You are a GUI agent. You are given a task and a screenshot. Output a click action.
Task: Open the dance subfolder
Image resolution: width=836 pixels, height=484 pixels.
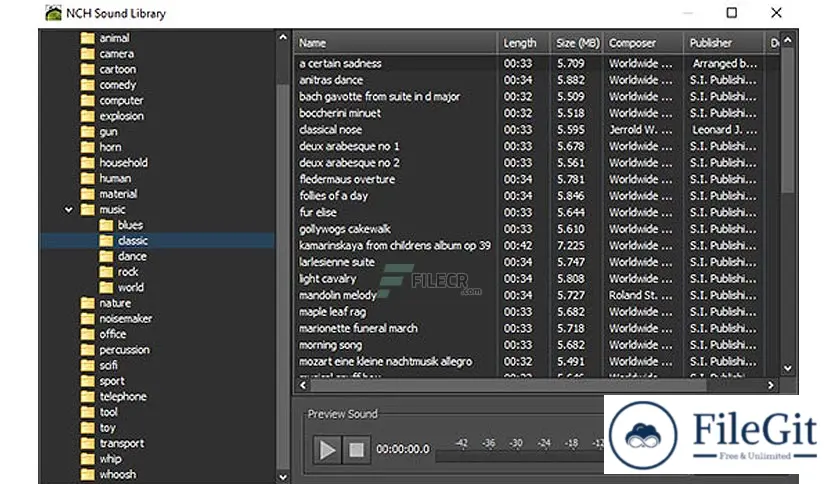coord(123,256)
